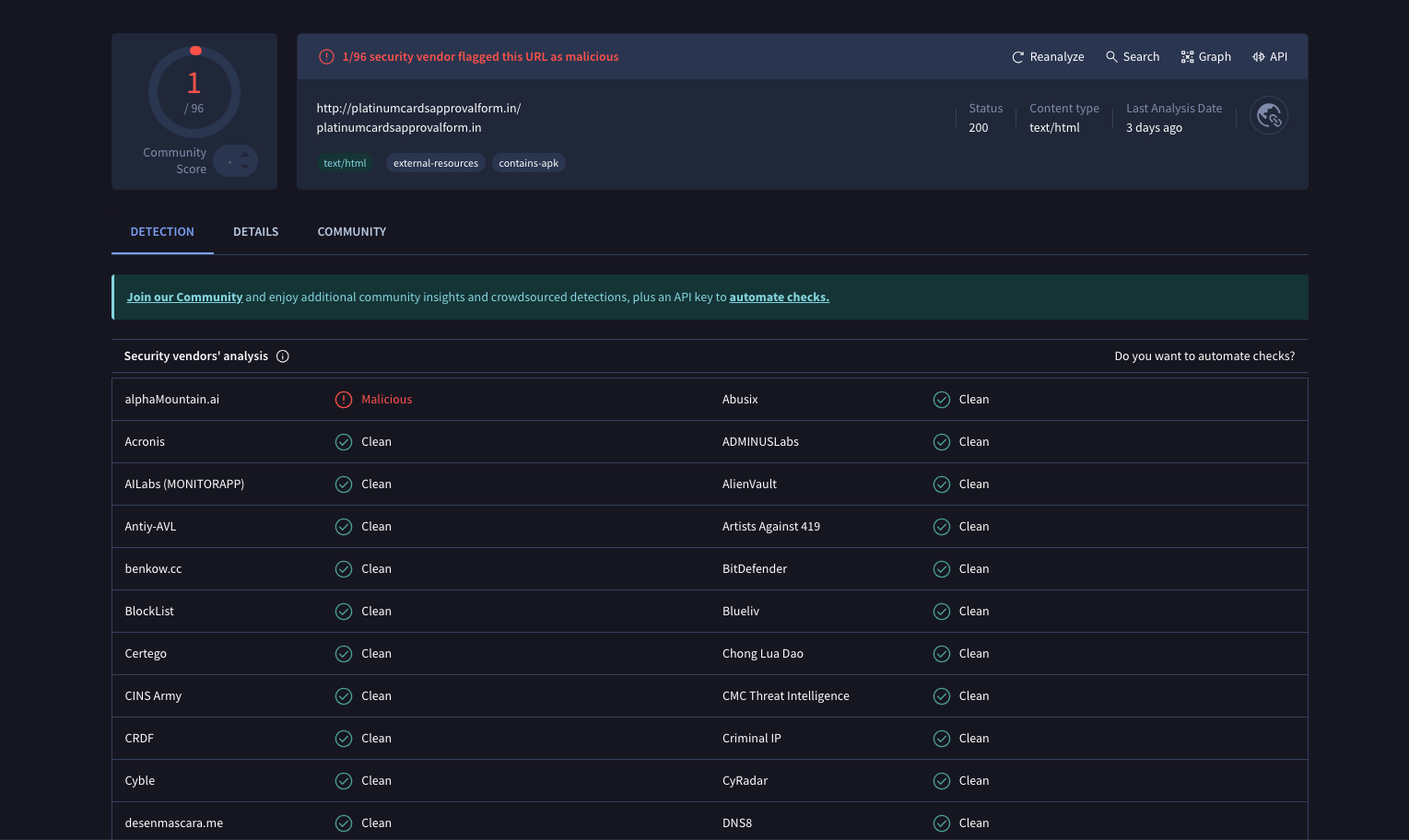Click the Reanalyze button
Viewport: 1409px width, 840px height.
(1048, 57)
